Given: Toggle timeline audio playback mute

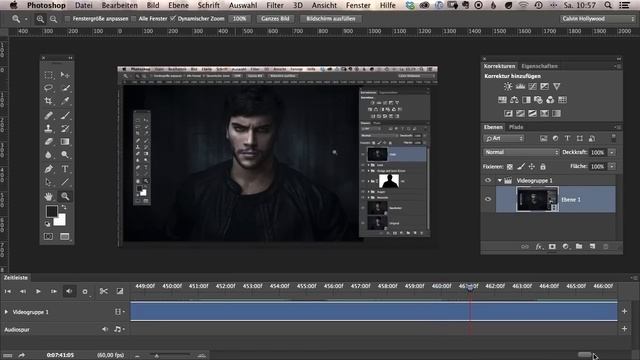Looking at the screenshot, I should point(69,291).
